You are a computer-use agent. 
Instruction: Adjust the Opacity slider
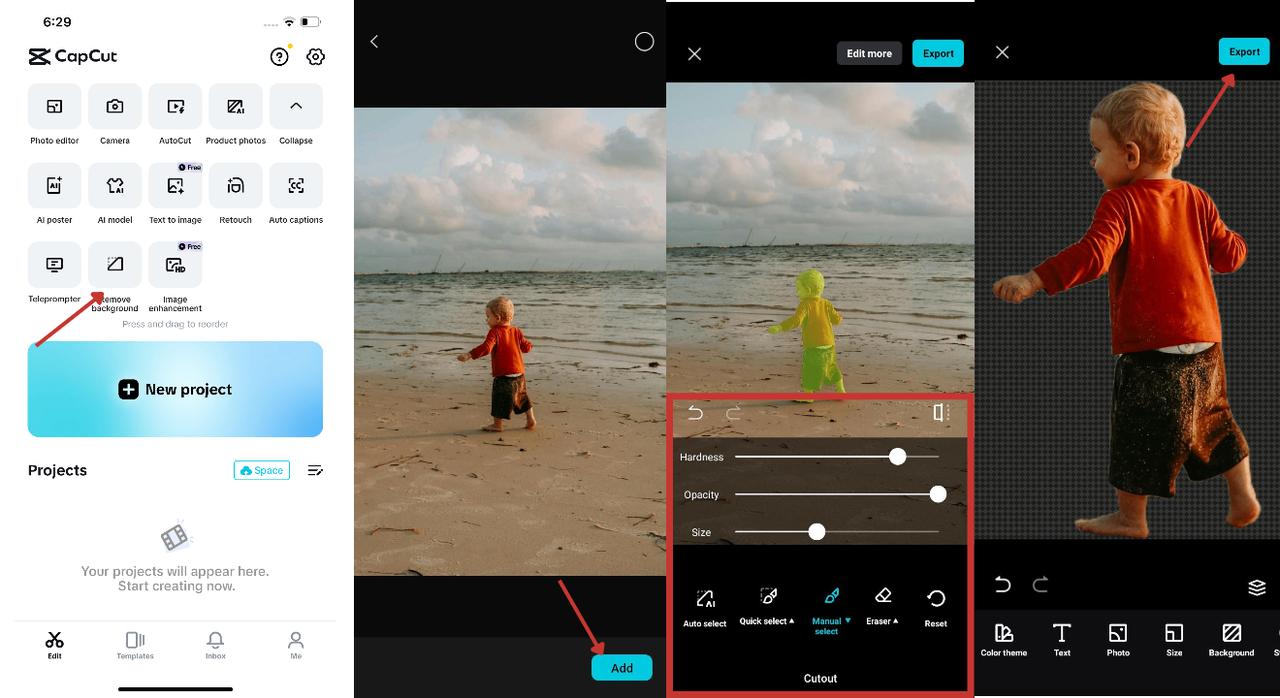[837, 494]
